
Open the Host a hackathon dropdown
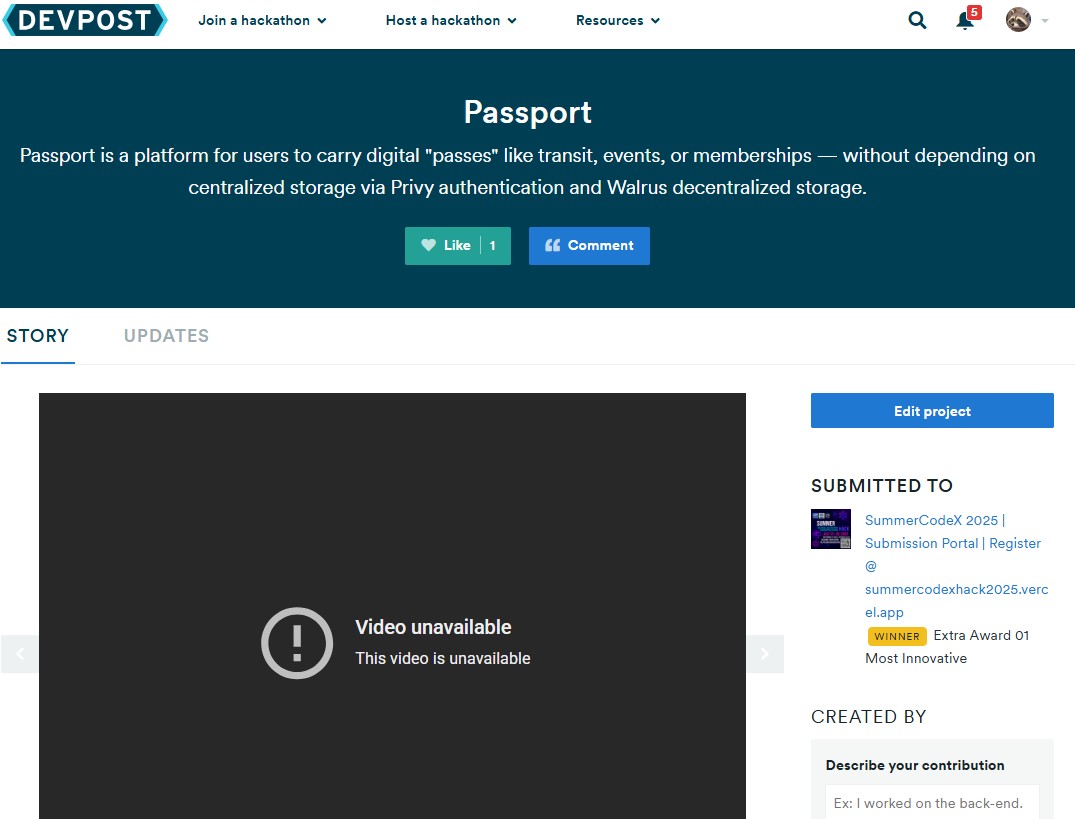click(x=450, y=21)
